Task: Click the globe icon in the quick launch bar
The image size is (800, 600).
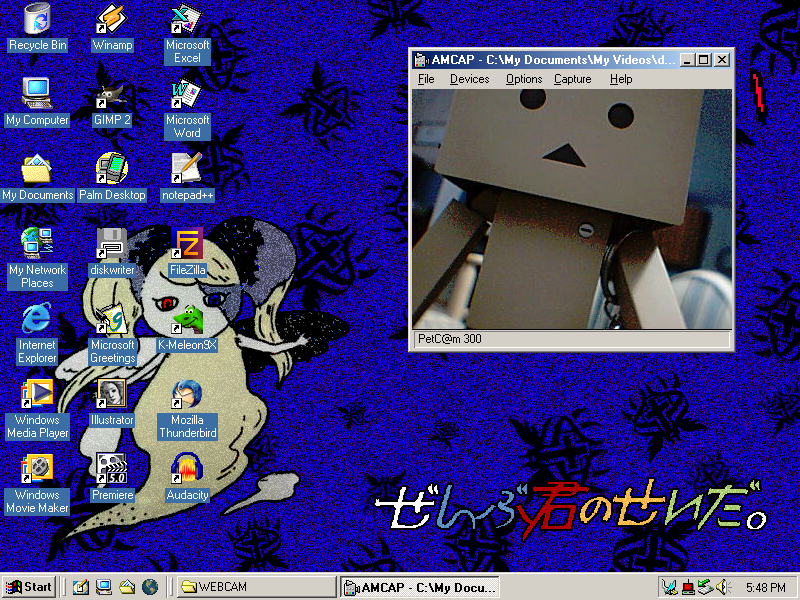Action: (x=150, y=587)
